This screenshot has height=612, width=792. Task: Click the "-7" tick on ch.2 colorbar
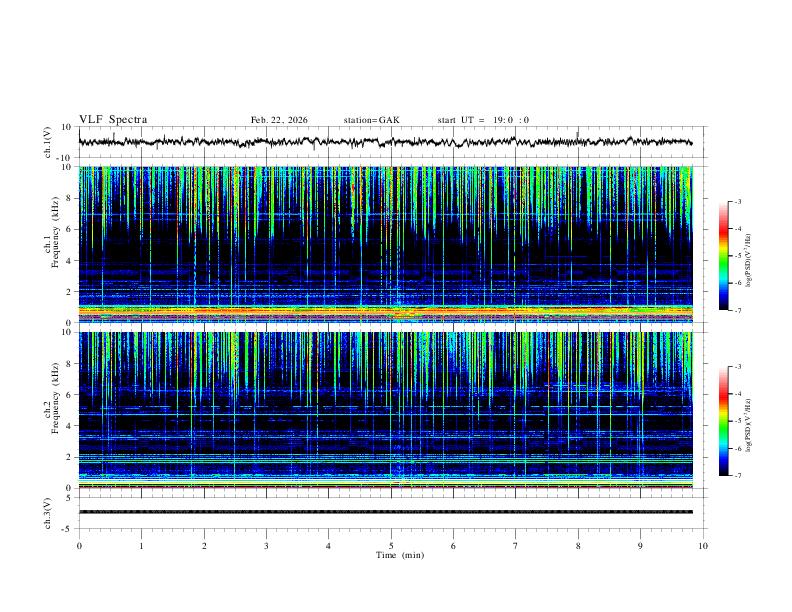pos(737,476)
